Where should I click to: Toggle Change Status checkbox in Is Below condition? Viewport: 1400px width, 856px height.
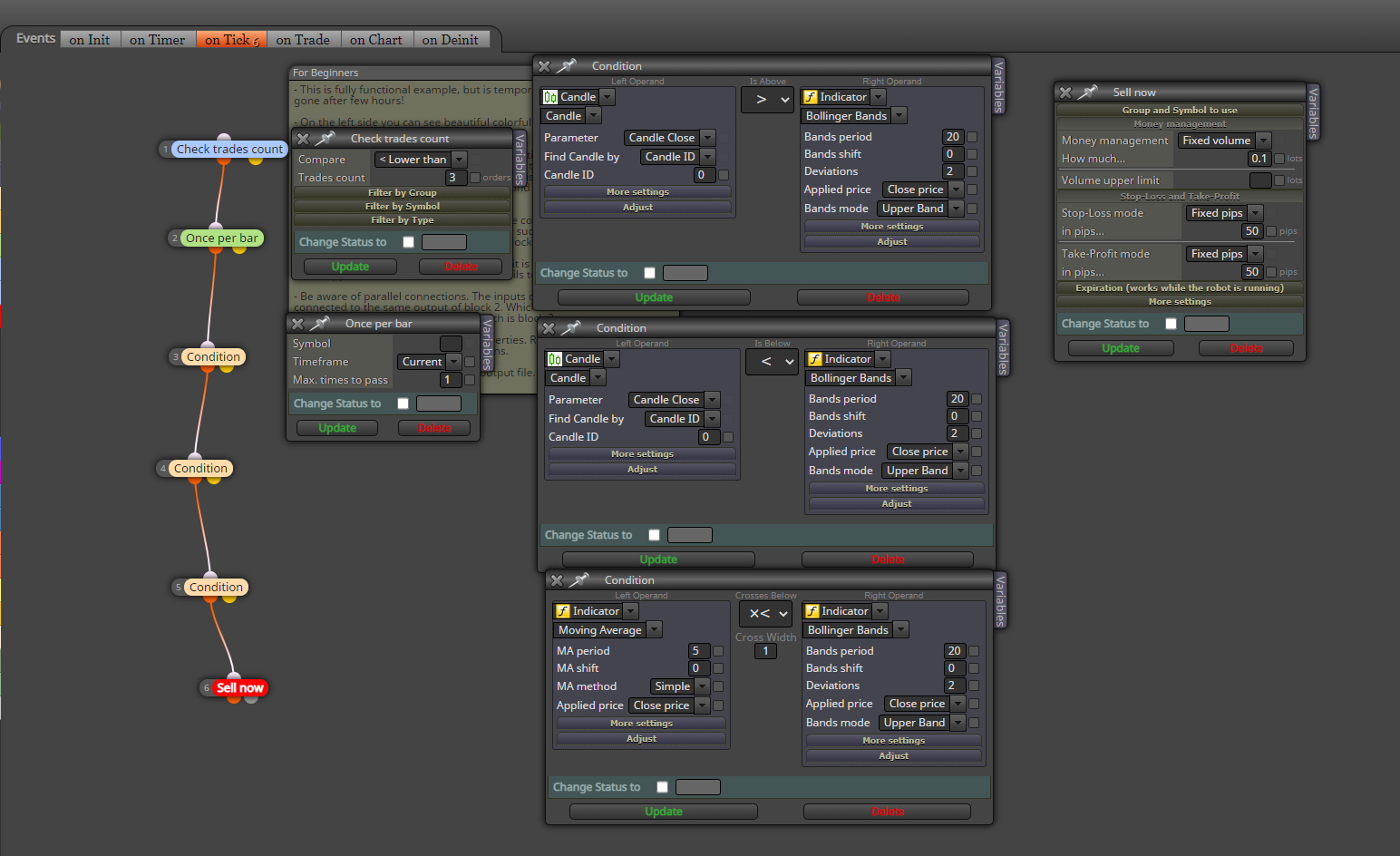[x=654, y=535]
